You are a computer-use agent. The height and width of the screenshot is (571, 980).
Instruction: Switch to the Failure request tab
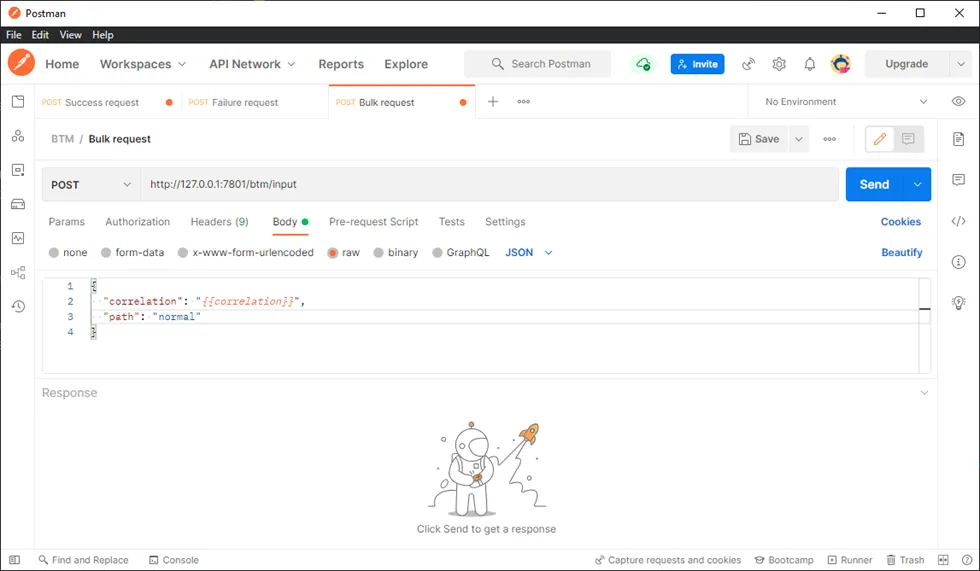[x=254, y=102]
